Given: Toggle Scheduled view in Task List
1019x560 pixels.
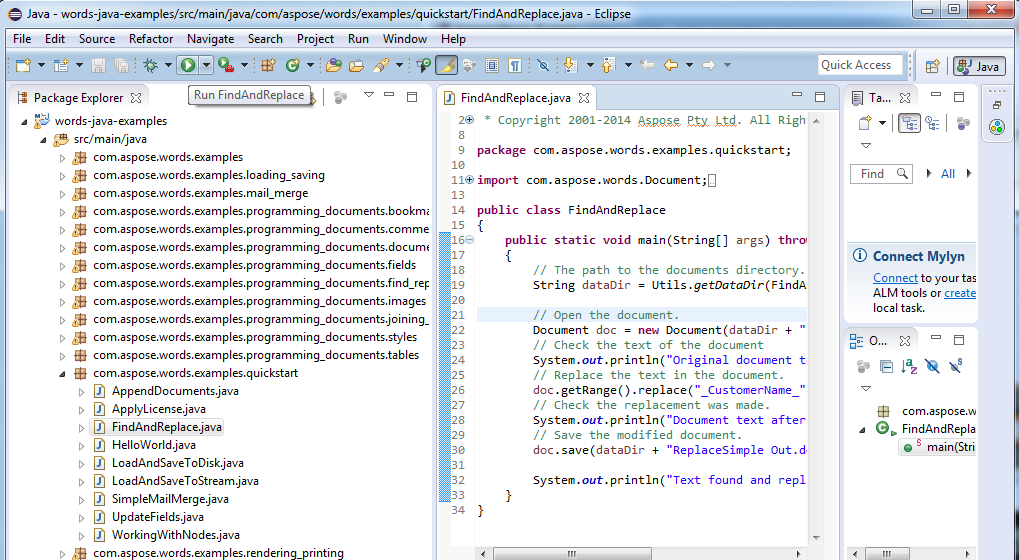Looking at the screenshot, I should tap(933, 123).
